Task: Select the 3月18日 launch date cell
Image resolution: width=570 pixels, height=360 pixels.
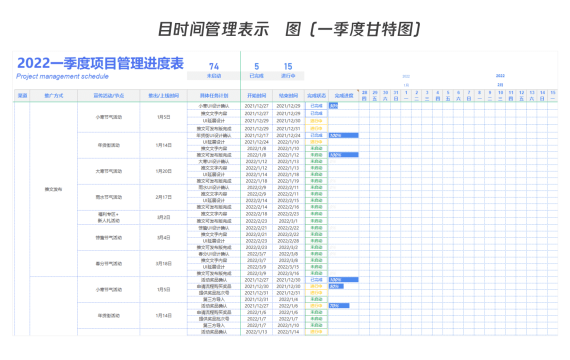Action: point(164,264)
